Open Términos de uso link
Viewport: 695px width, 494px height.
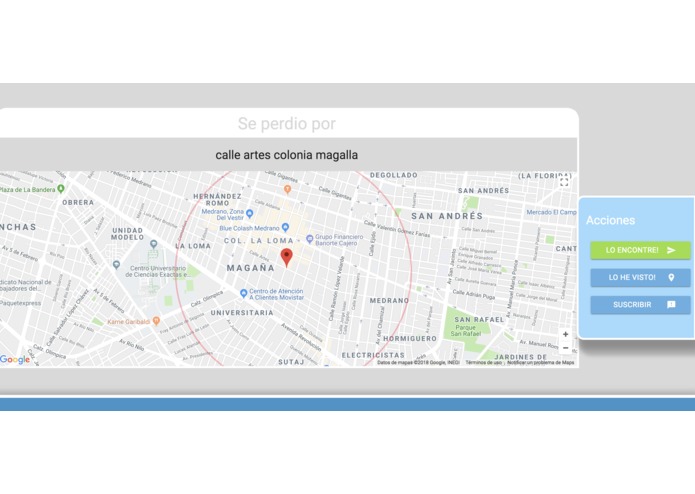coord(484,362)
